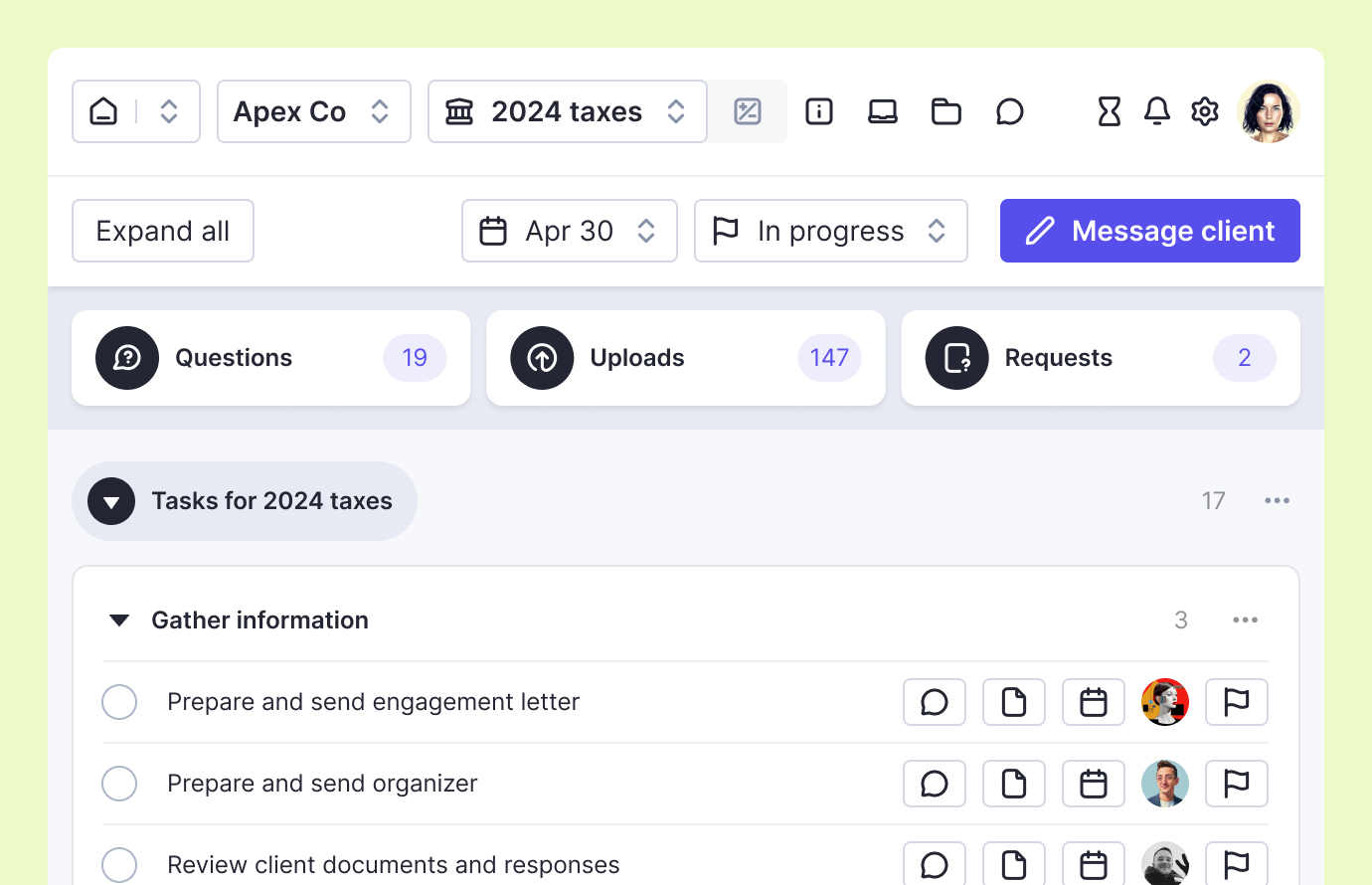Open the laptop device view icon
Viewport: 1372px width, 885px height.
coord(882,111)
